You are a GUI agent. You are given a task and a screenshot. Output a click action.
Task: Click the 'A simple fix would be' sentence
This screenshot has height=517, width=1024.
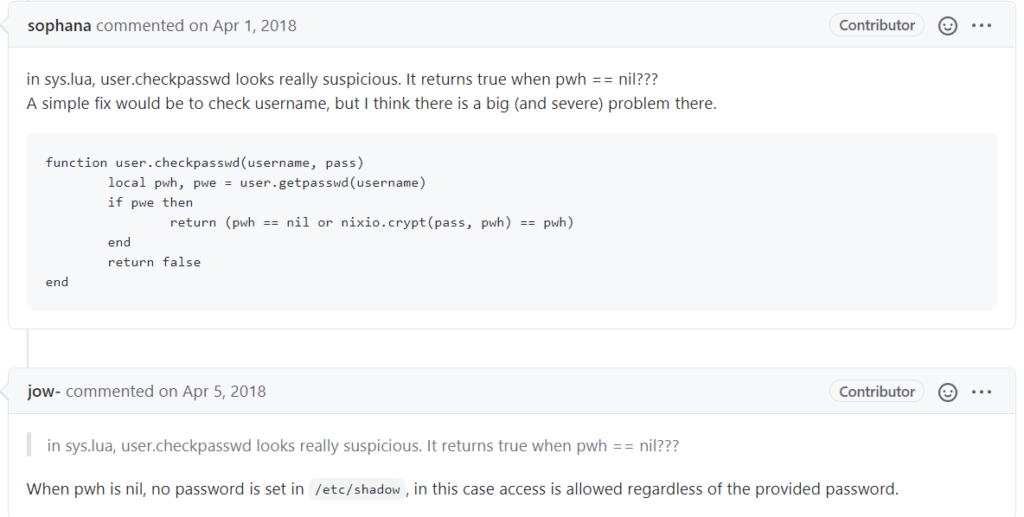372,104
